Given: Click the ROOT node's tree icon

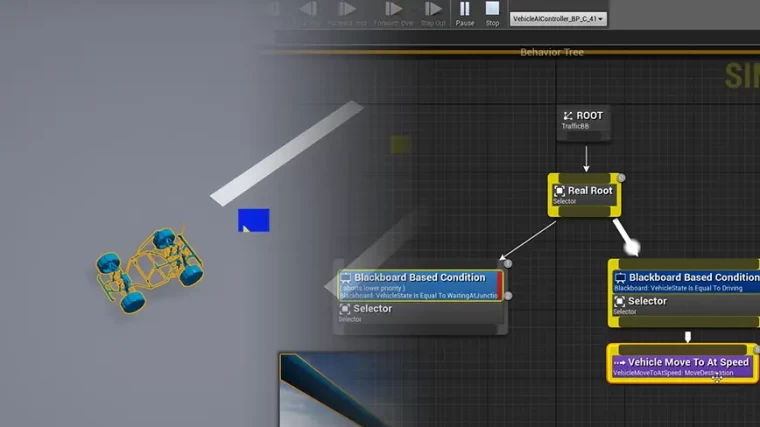Looking at the screenshot, I should [x=568, y=116].
